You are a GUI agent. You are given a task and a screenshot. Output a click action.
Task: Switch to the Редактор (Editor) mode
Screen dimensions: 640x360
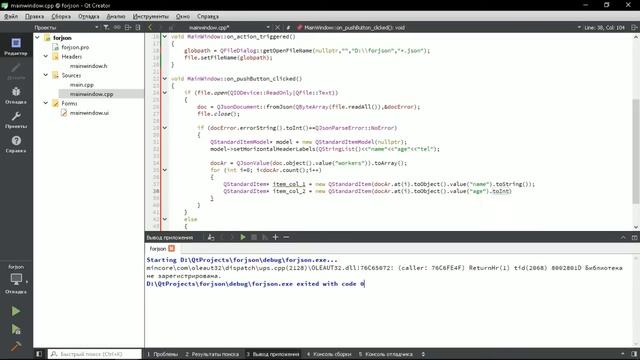point(16,46)
